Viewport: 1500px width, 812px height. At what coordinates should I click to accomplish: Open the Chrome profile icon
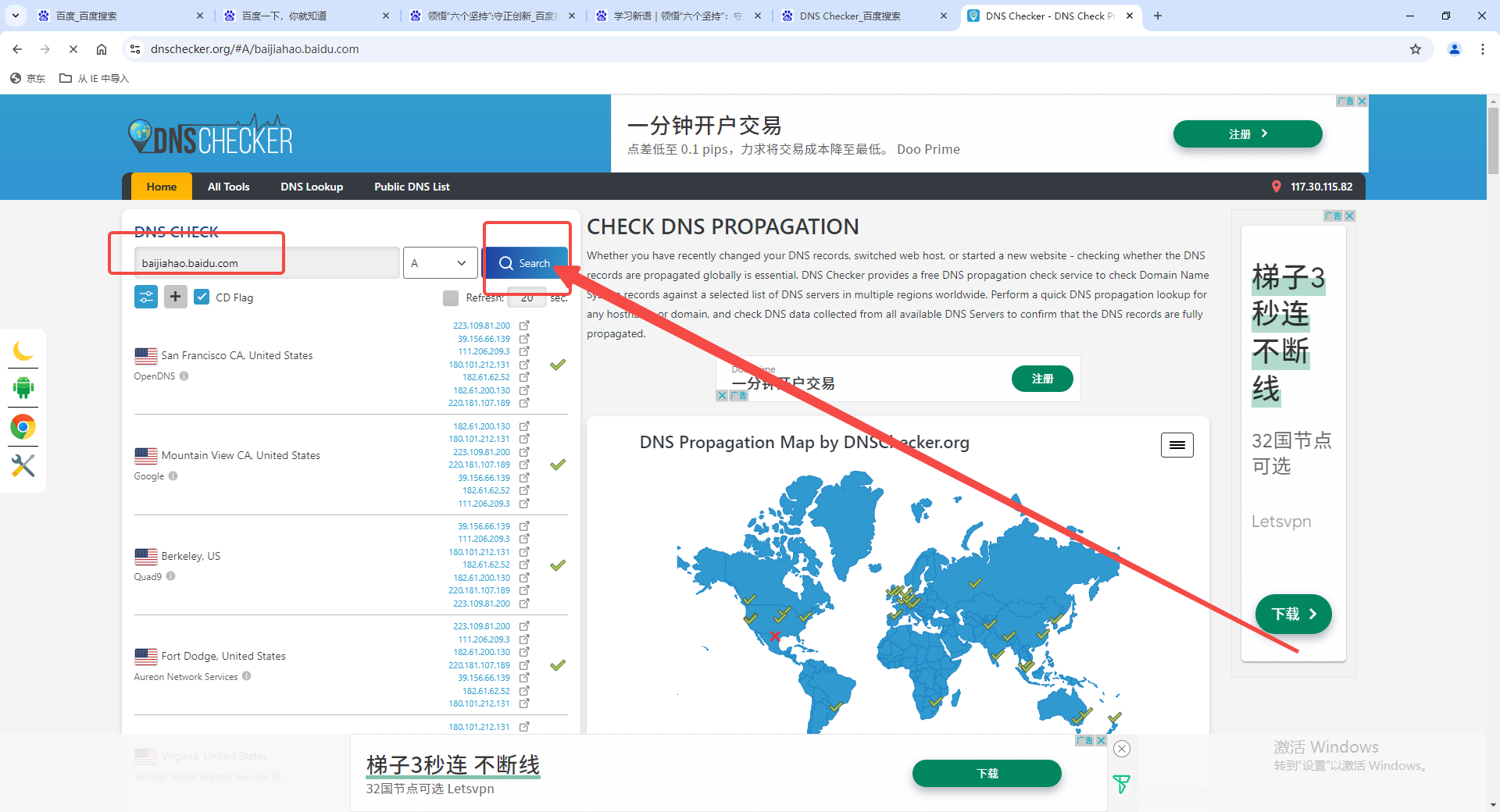pos(1455,49)
